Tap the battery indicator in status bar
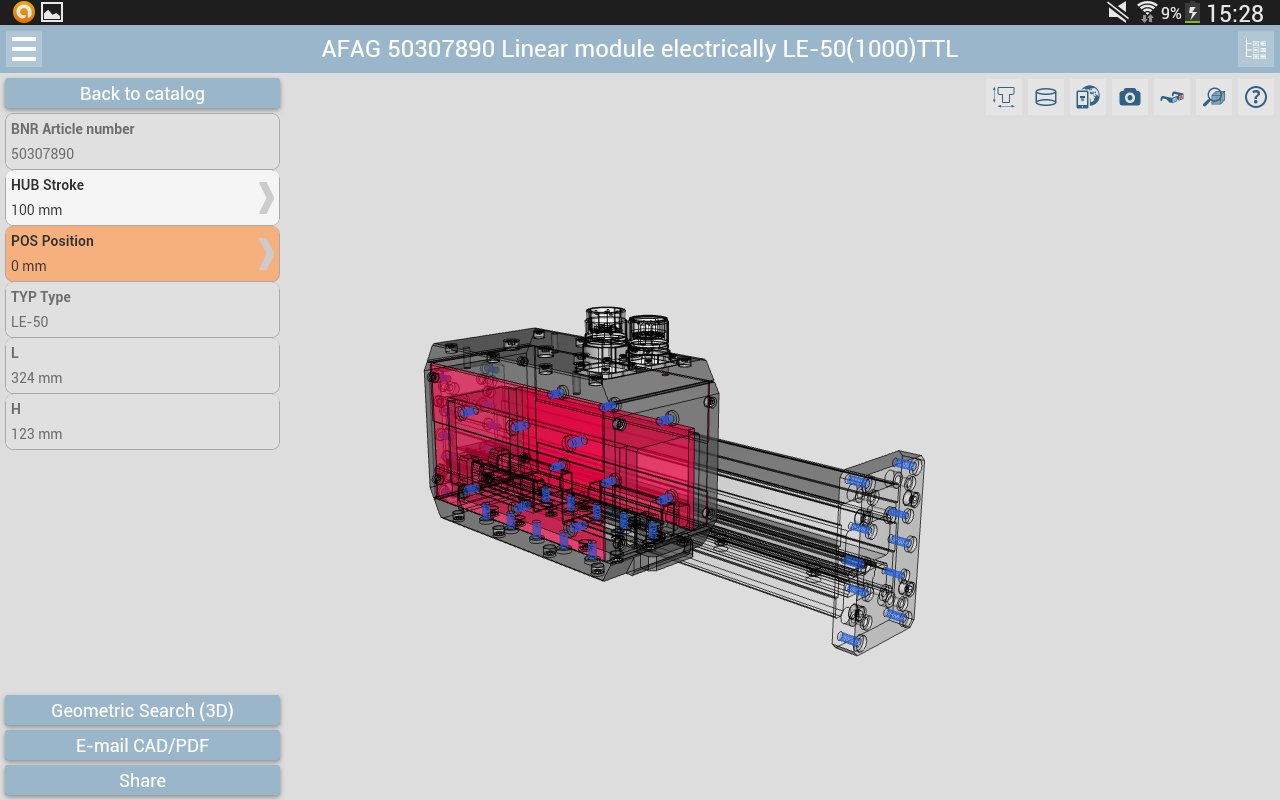The width and height of the screenshot is (1280, 800). pyautogui.click(x=1193, y=13)
